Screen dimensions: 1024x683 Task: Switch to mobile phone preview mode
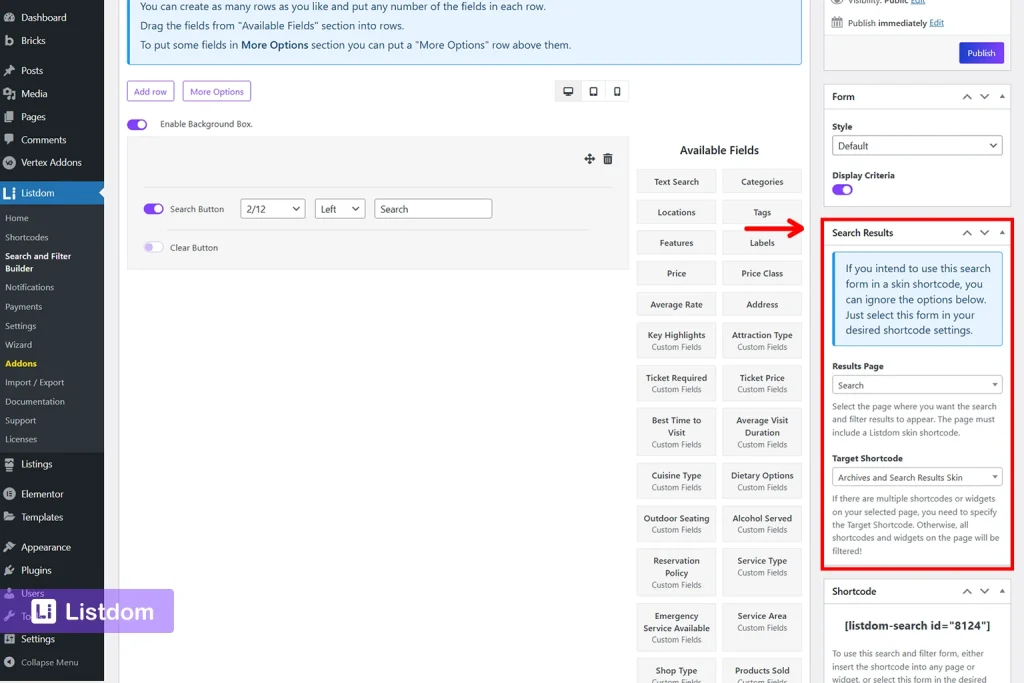point(617,90)
